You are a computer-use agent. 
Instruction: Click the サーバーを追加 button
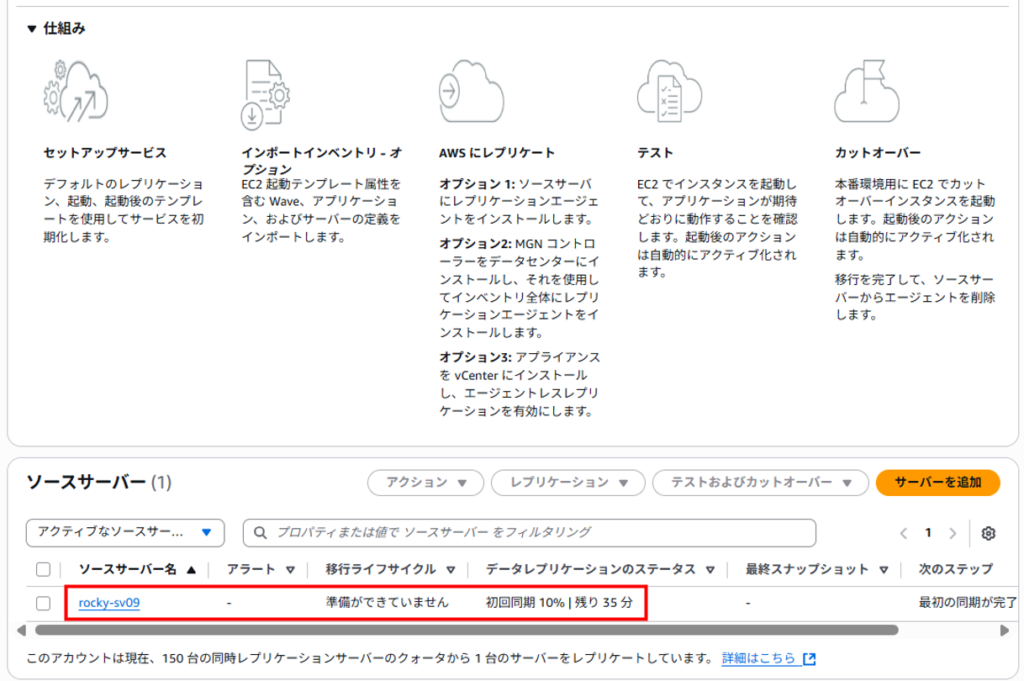pos(938,483)
